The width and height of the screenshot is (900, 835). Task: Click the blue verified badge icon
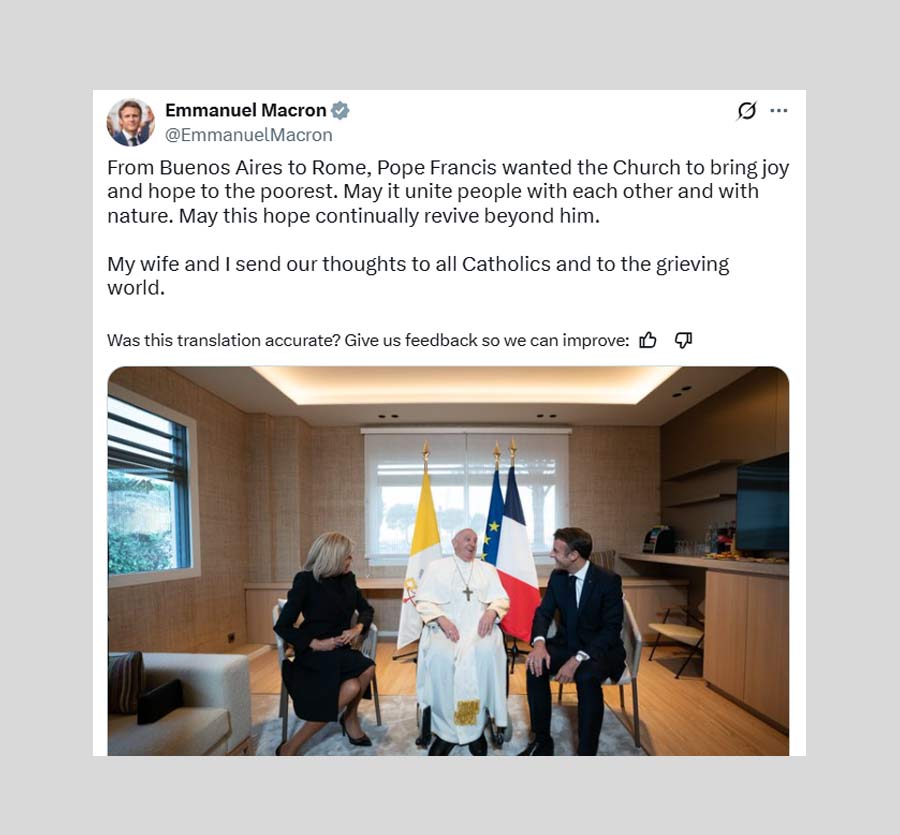340,110
